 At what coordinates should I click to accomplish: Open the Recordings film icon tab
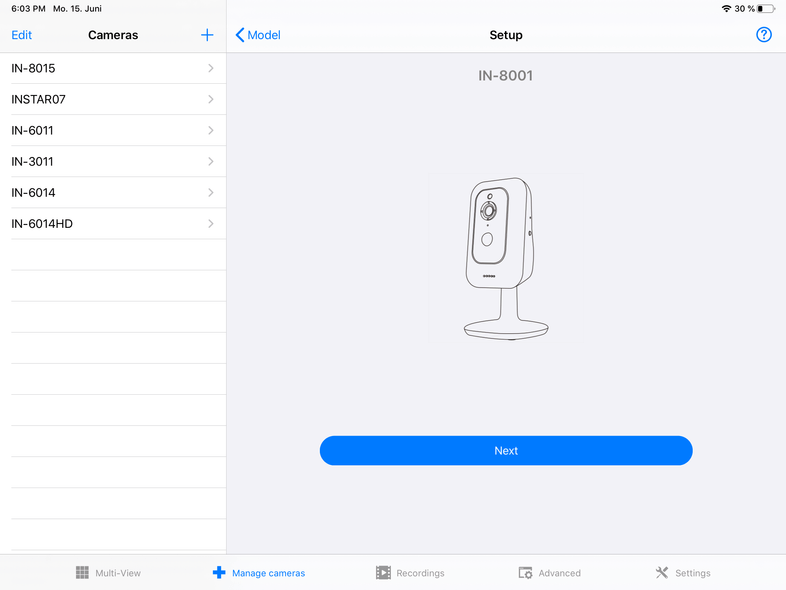pyautogui.click(x=383, y=573)
